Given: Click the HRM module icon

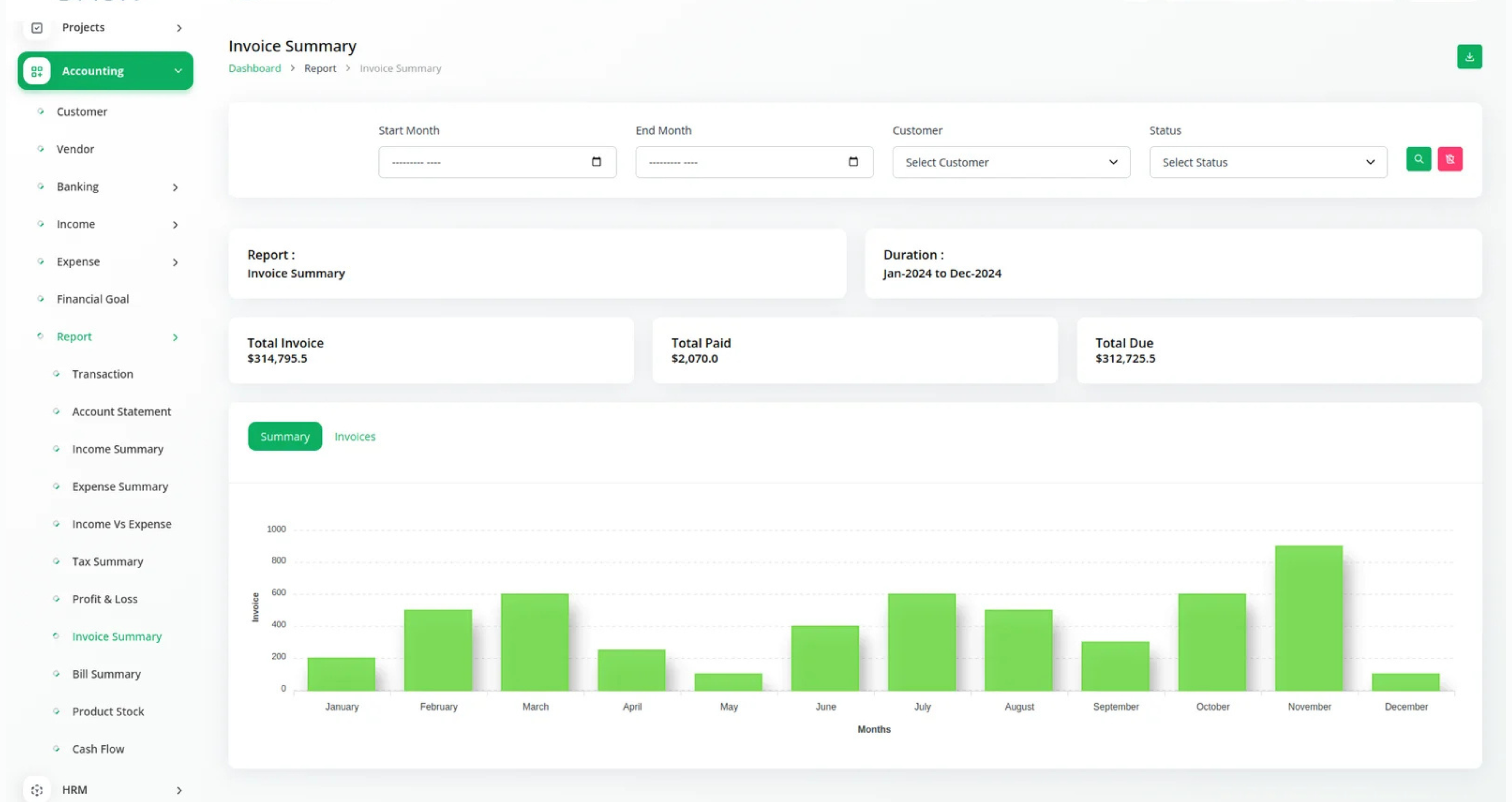Looking at the screenshot, I should click(x=37, y=790).
